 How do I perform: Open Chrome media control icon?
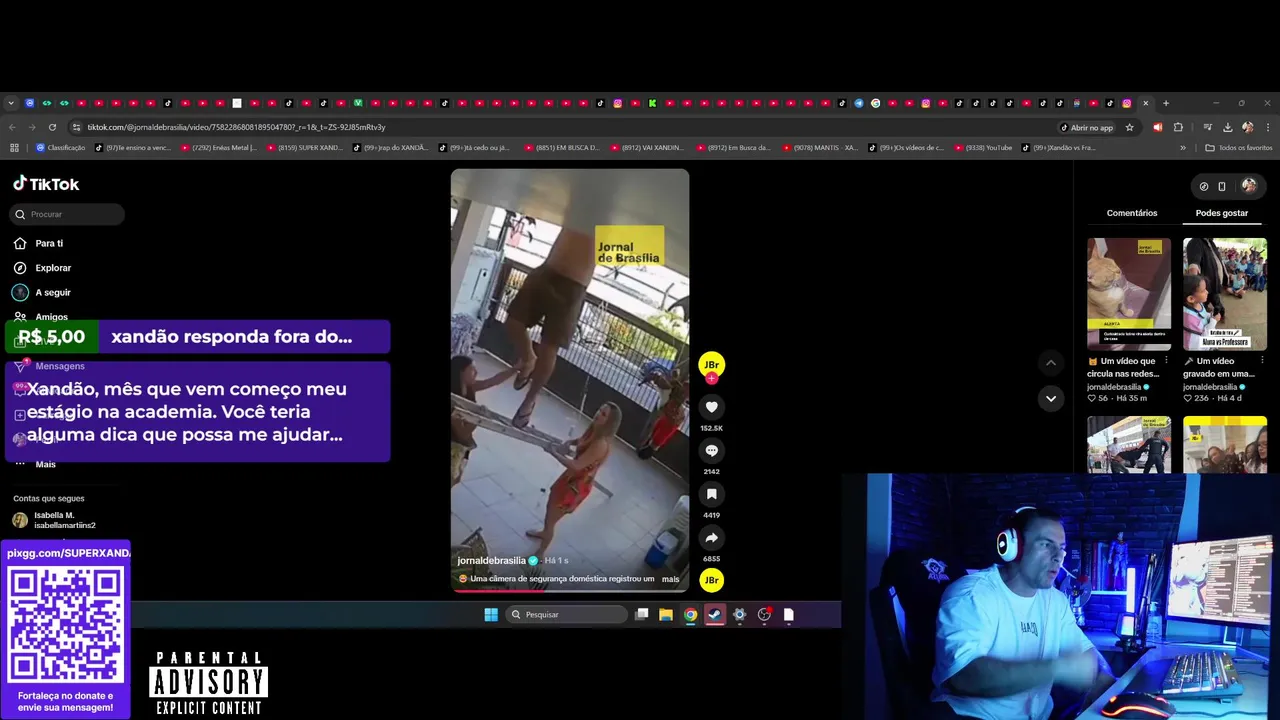(1207, 127)
